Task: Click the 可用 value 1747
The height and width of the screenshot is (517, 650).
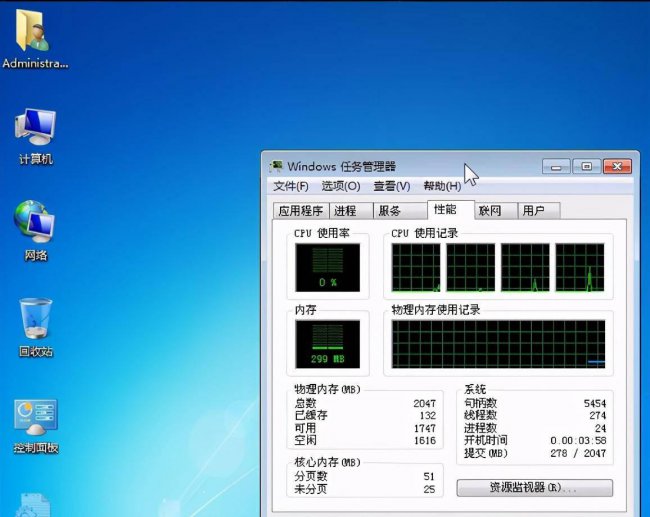Action: tap(424, 428)
